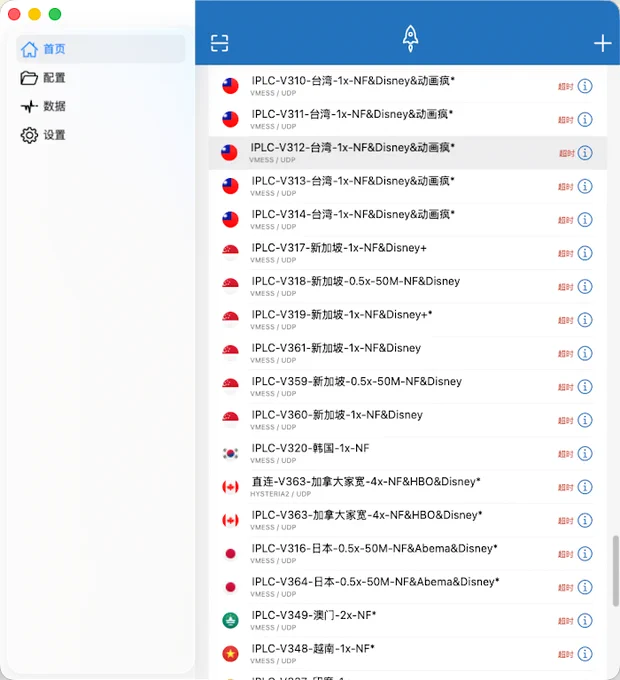Click 超时 latency label of IPLC-V312

(x=566, y=153)
